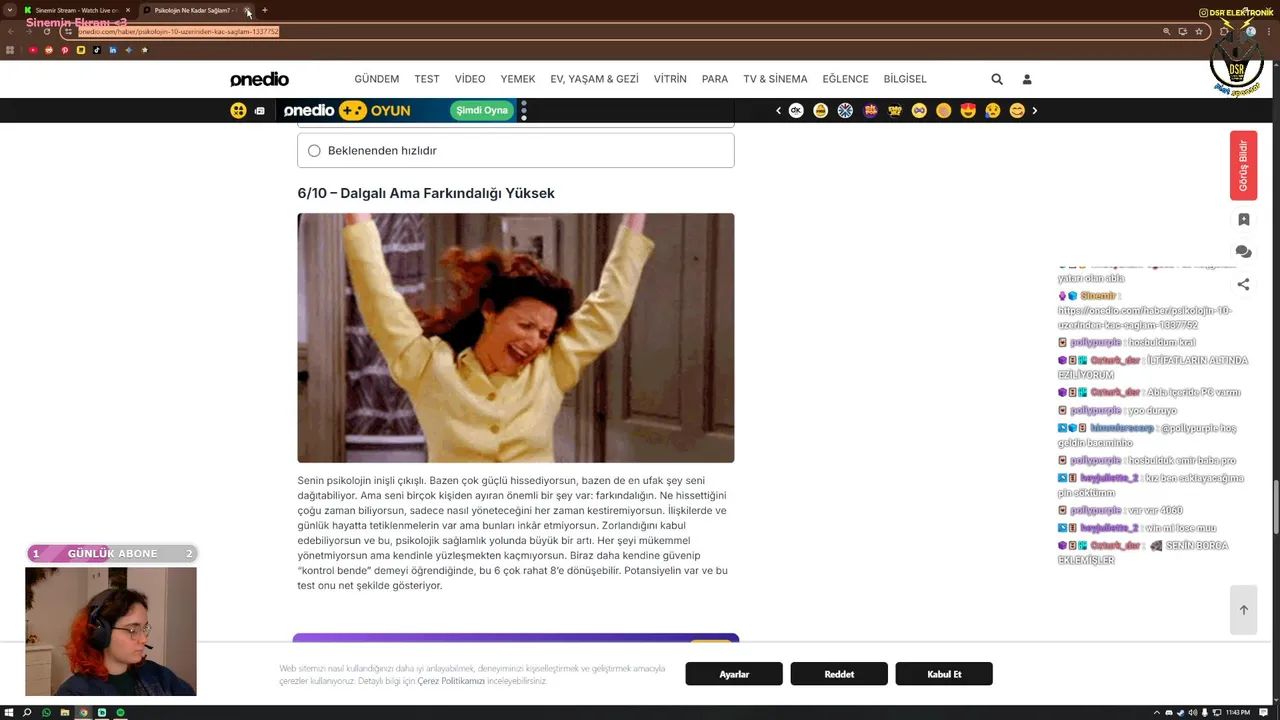The width and height of the screenshot is (1280, 720).
Task: Click the browser reload button
Action: click(x=47, y=31)
